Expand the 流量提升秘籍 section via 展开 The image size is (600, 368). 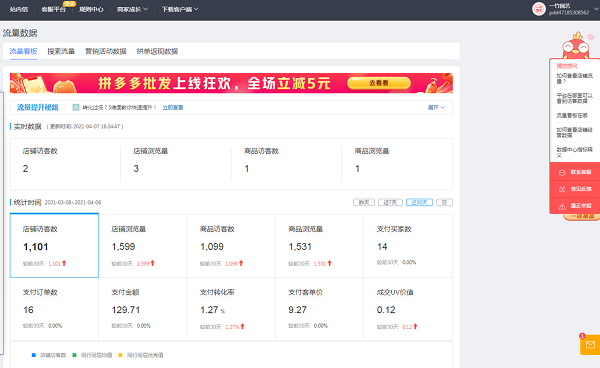tap(436, 107)
